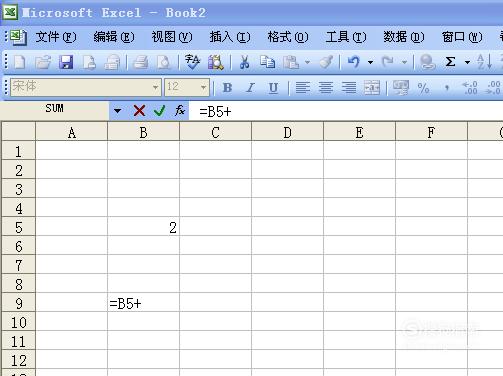The image size is (503, 376).
Task: Click the Research binoculars icon
Action: (216, 62)
